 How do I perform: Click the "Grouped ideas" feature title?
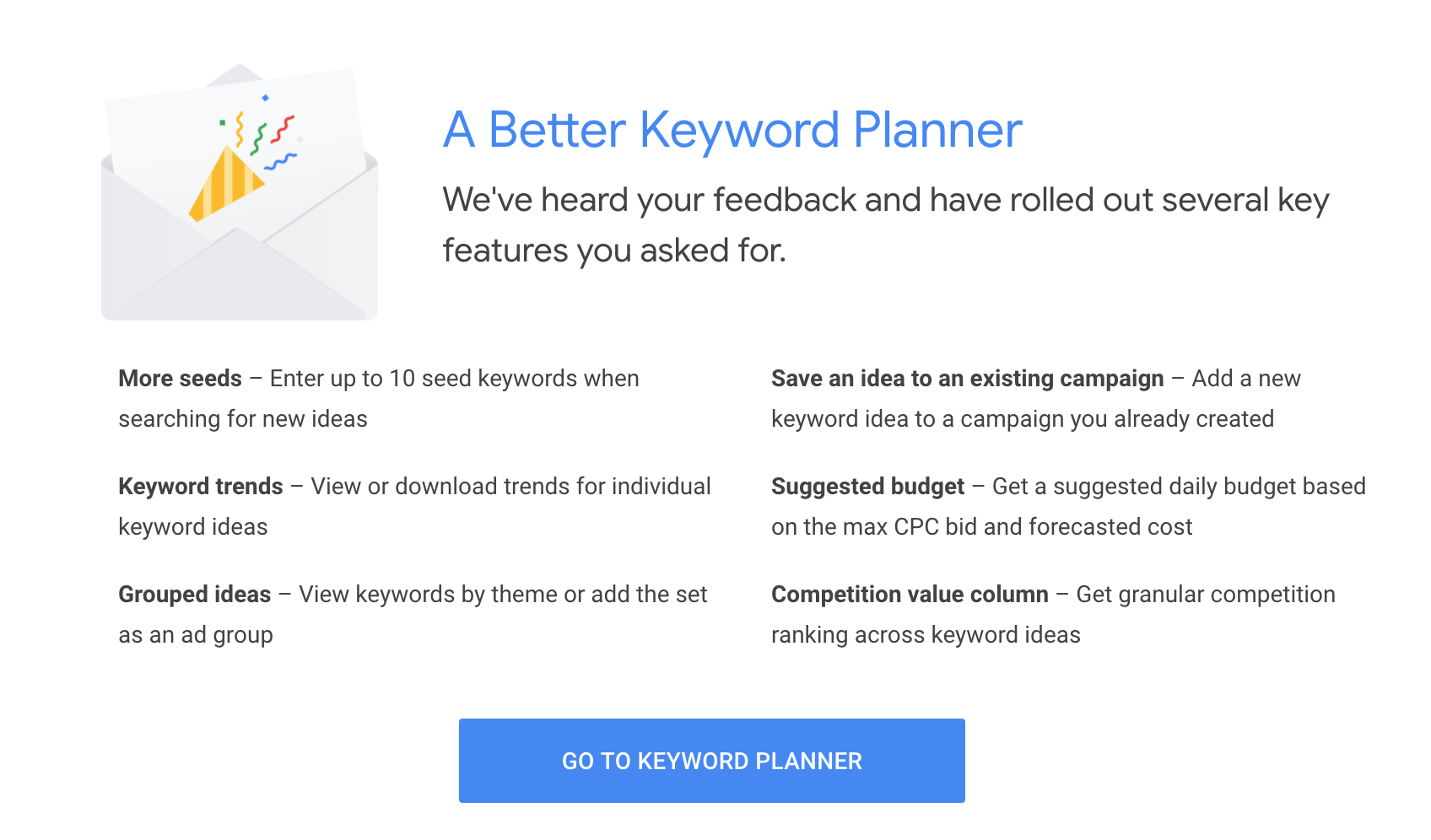coord(195,594)
